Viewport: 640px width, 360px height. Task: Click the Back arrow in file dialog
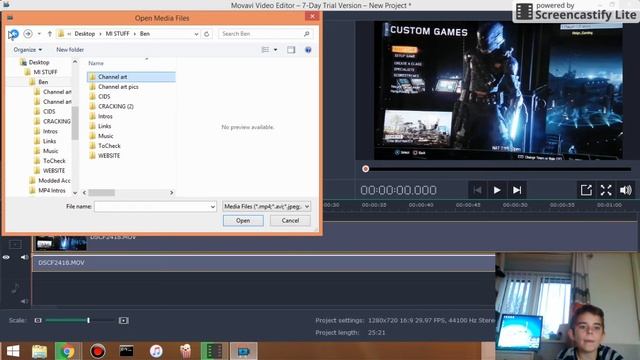[x=13, y=34]
